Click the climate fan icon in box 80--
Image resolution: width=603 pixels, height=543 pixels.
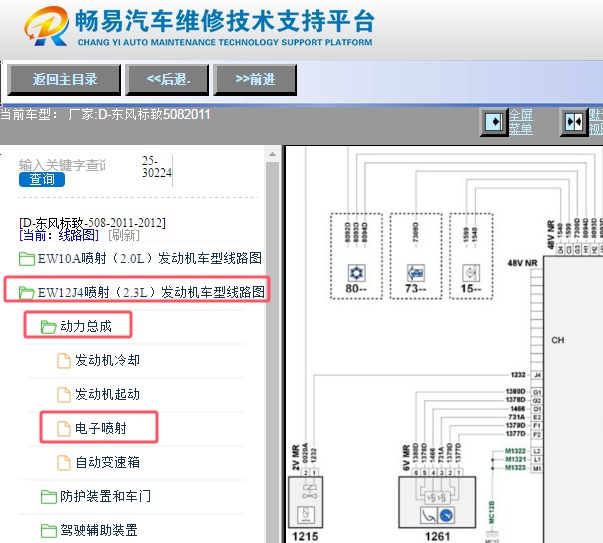click(x=356, y=273)
